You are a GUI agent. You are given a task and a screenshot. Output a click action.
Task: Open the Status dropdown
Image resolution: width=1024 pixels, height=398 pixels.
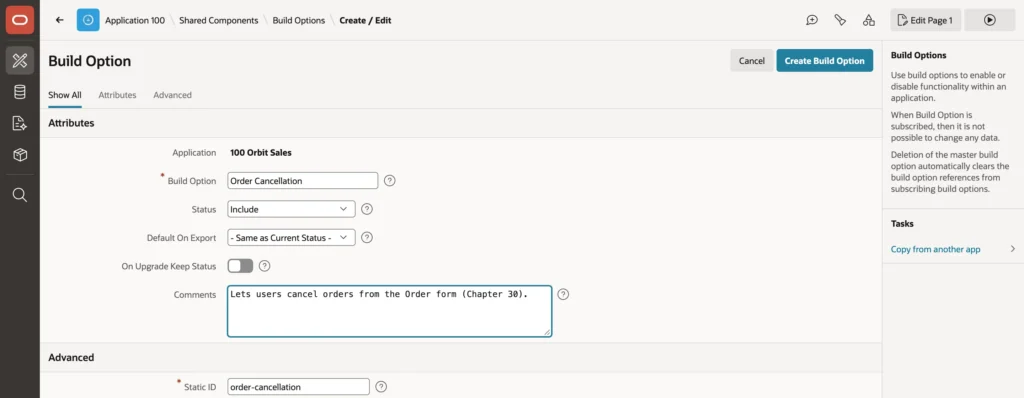point(291,209)
